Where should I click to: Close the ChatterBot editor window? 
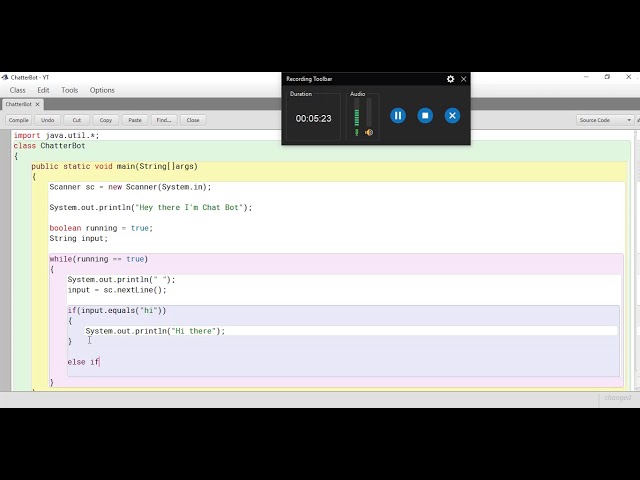pyautogui.click(x=629, y=77)
